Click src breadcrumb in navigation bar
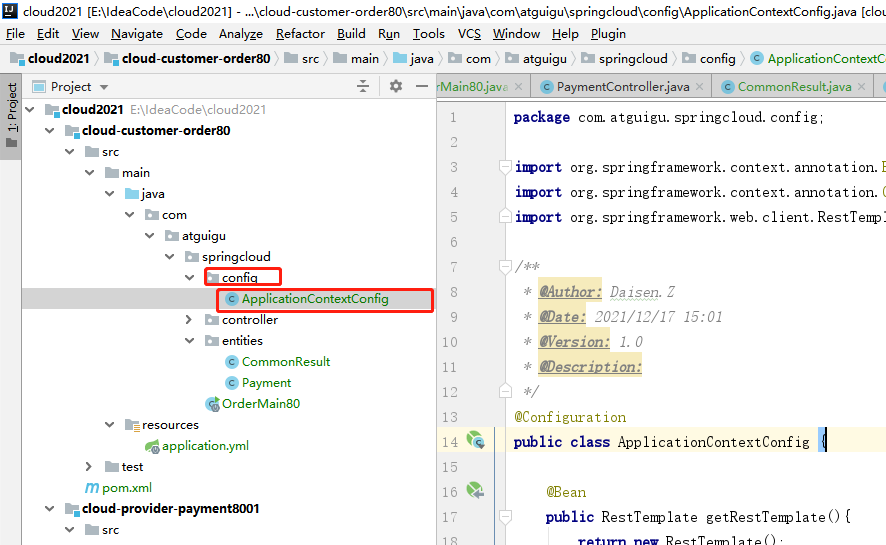 coord(302,59)
